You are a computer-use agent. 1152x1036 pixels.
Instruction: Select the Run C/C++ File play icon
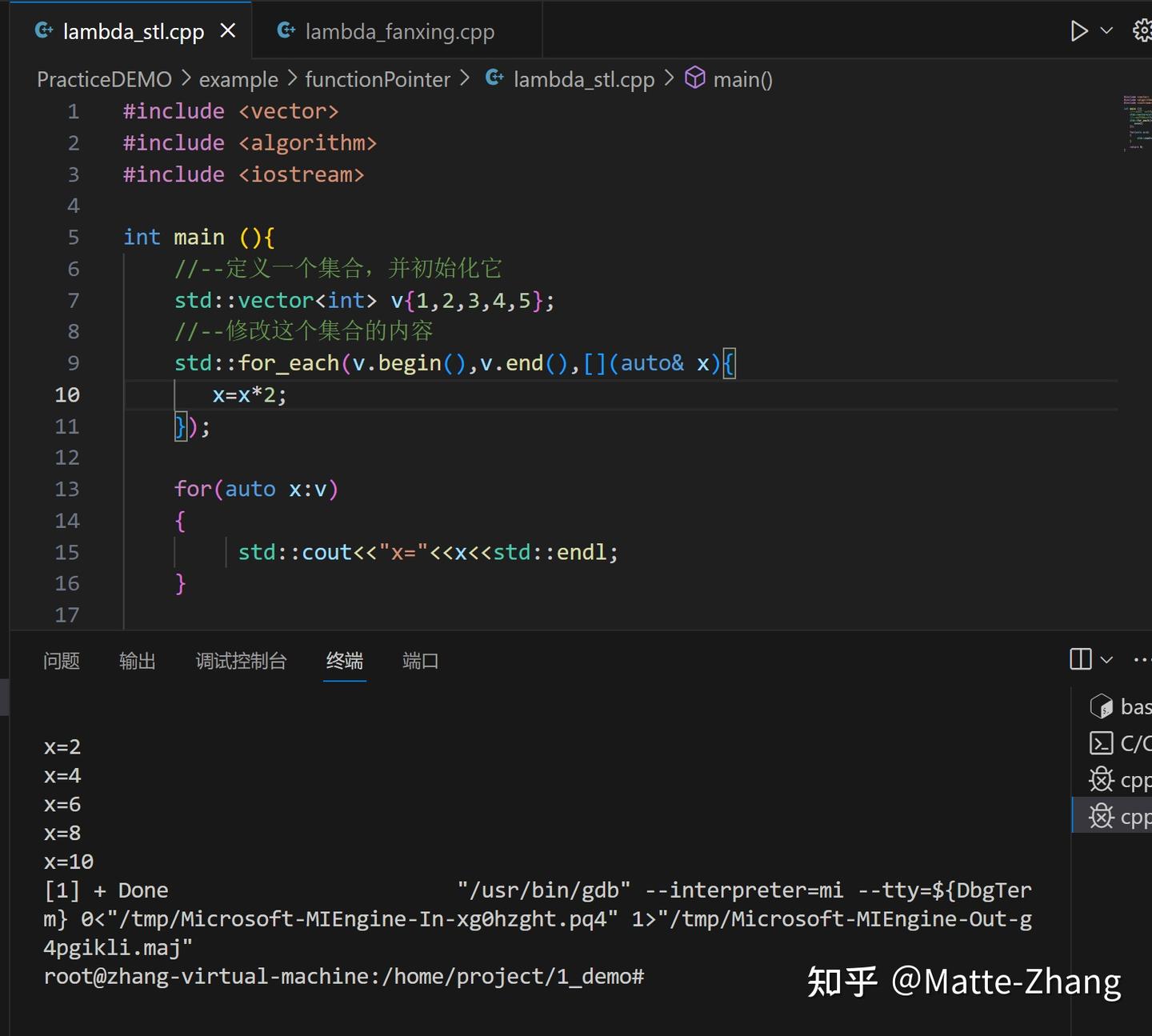pyautogui.click(x=1080, y=30)
